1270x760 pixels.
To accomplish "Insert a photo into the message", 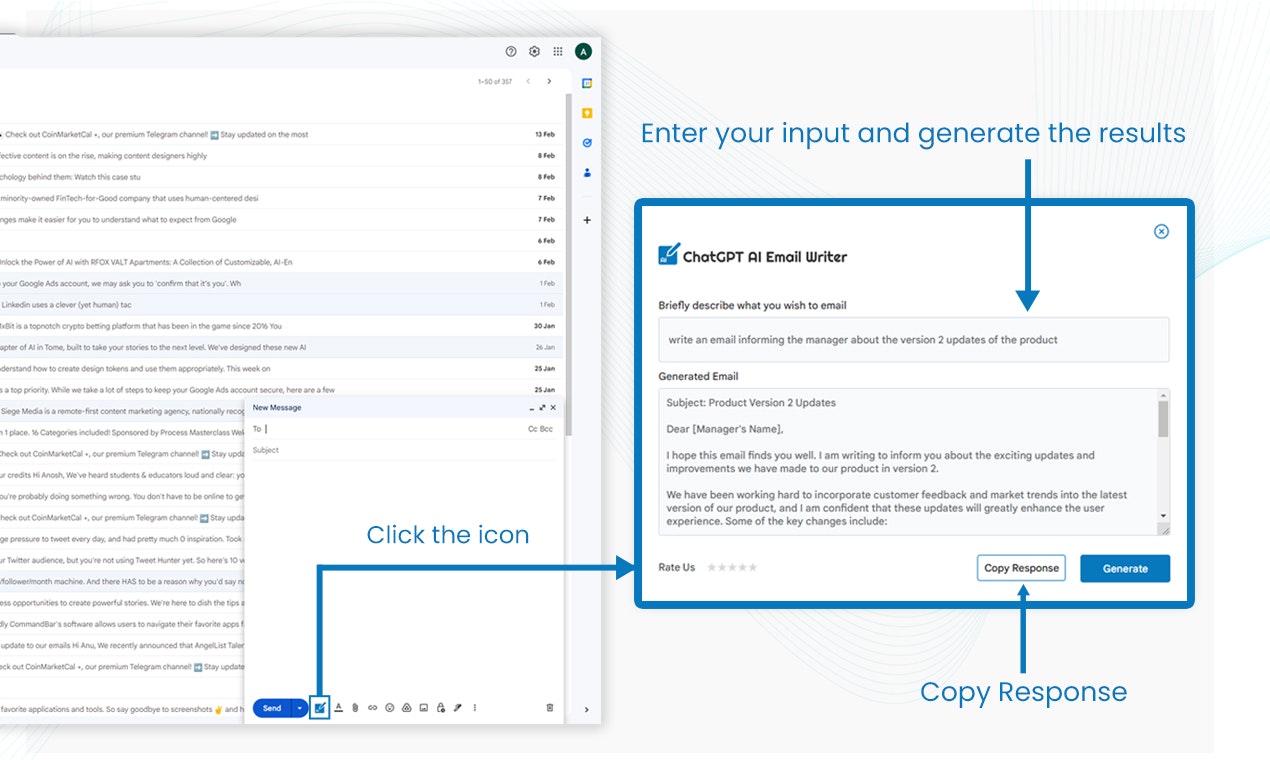I will [423, 708].
